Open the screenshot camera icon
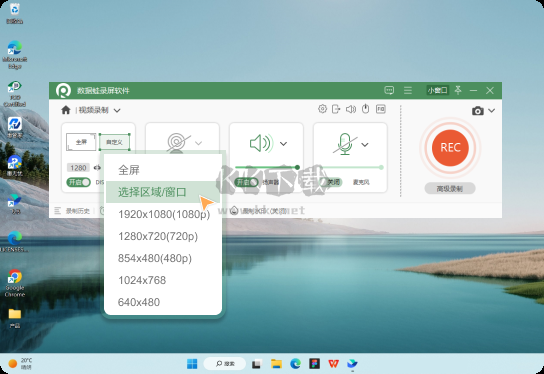This screenshot has height=374, width=544. pos(478,111)
